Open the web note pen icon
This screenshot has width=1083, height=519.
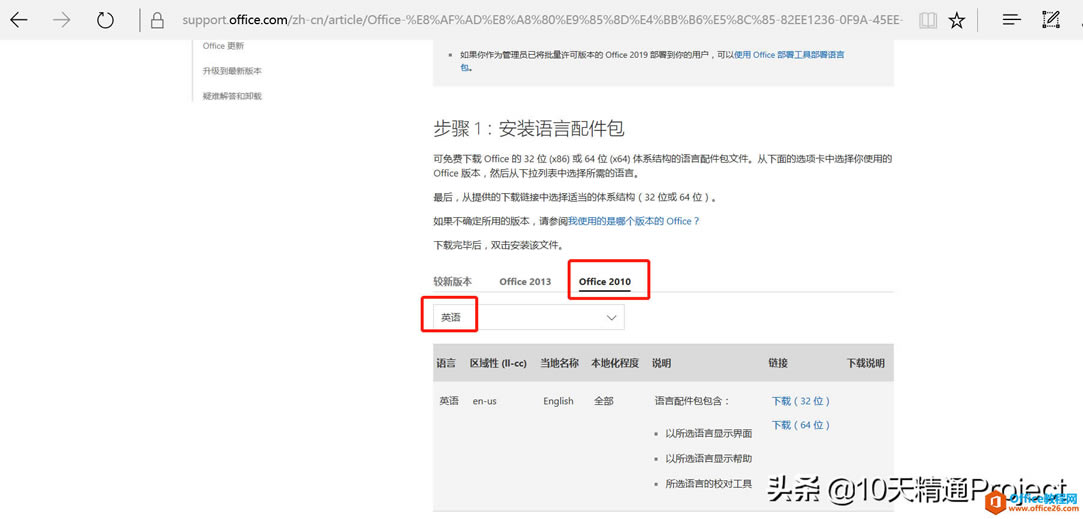pos(1051,20)
